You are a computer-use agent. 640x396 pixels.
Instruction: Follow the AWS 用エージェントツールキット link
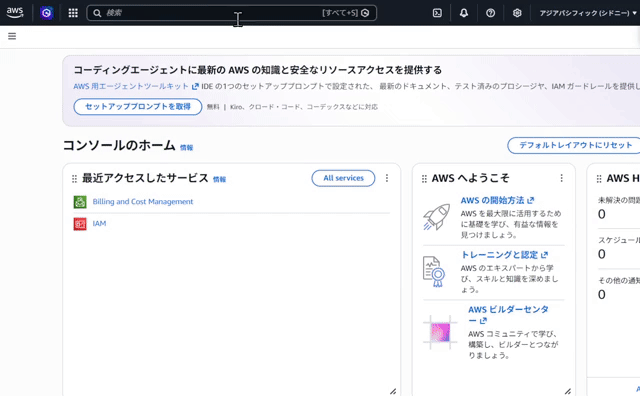pyautogui.click(x=136, y=86)
